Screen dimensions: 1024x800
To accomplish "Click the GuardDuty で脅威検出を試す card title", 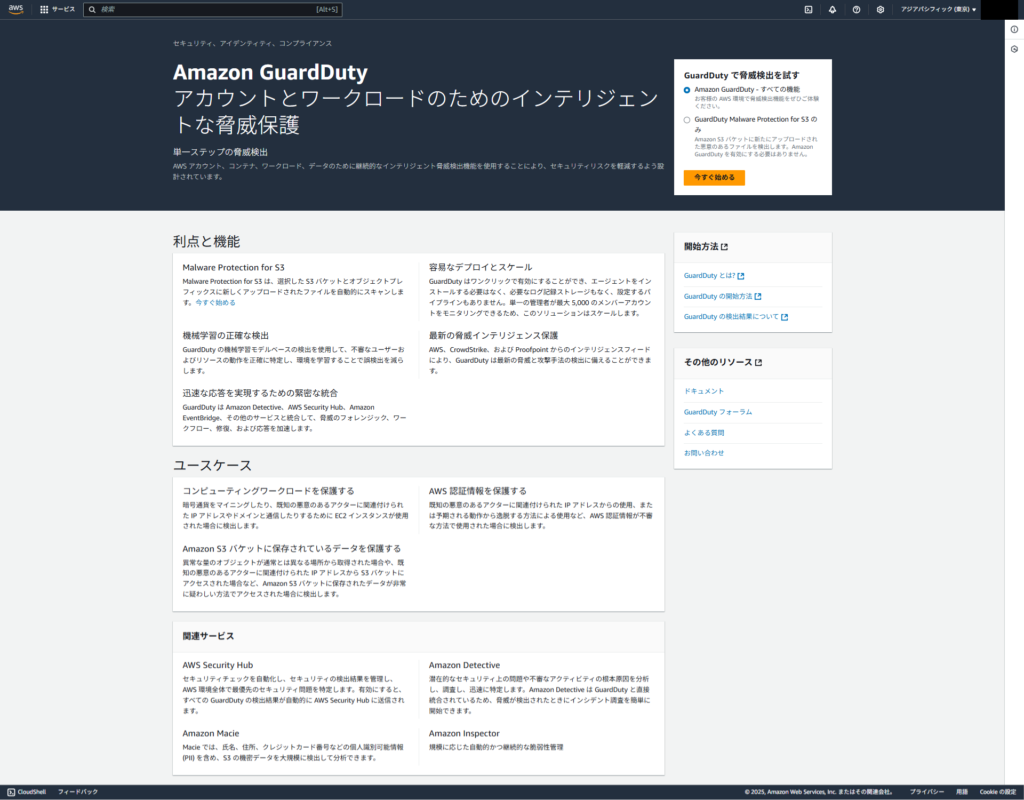I will coord(741,76).
